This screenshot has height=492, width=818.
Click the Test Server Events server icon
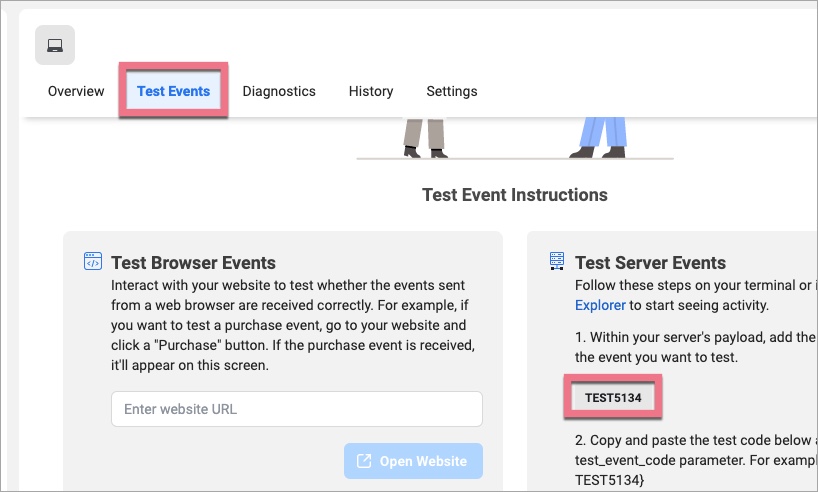[x=557, y=262]
